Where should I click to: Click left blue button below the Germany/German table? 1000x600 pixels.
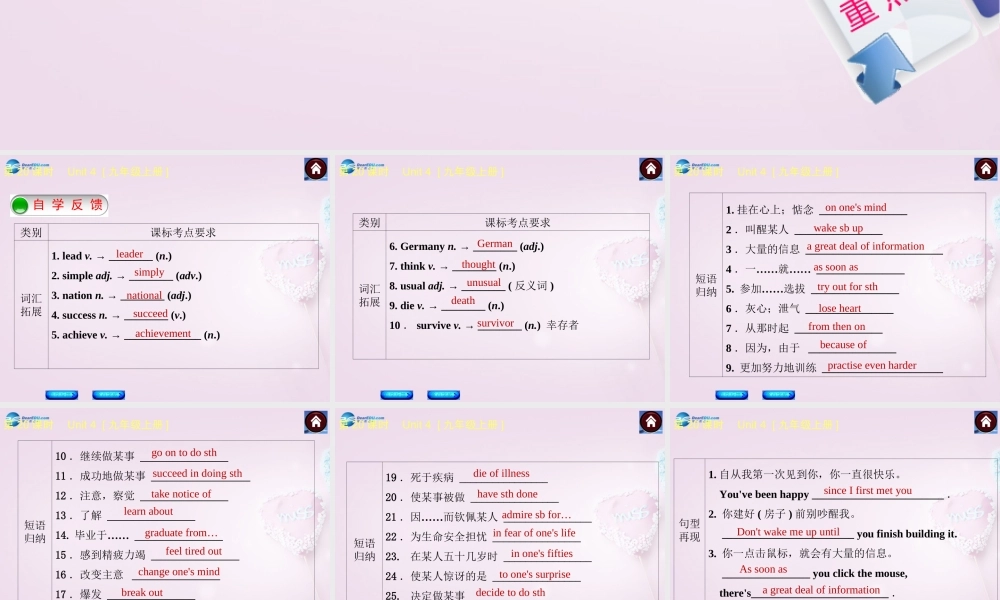[x=396, y=395]
